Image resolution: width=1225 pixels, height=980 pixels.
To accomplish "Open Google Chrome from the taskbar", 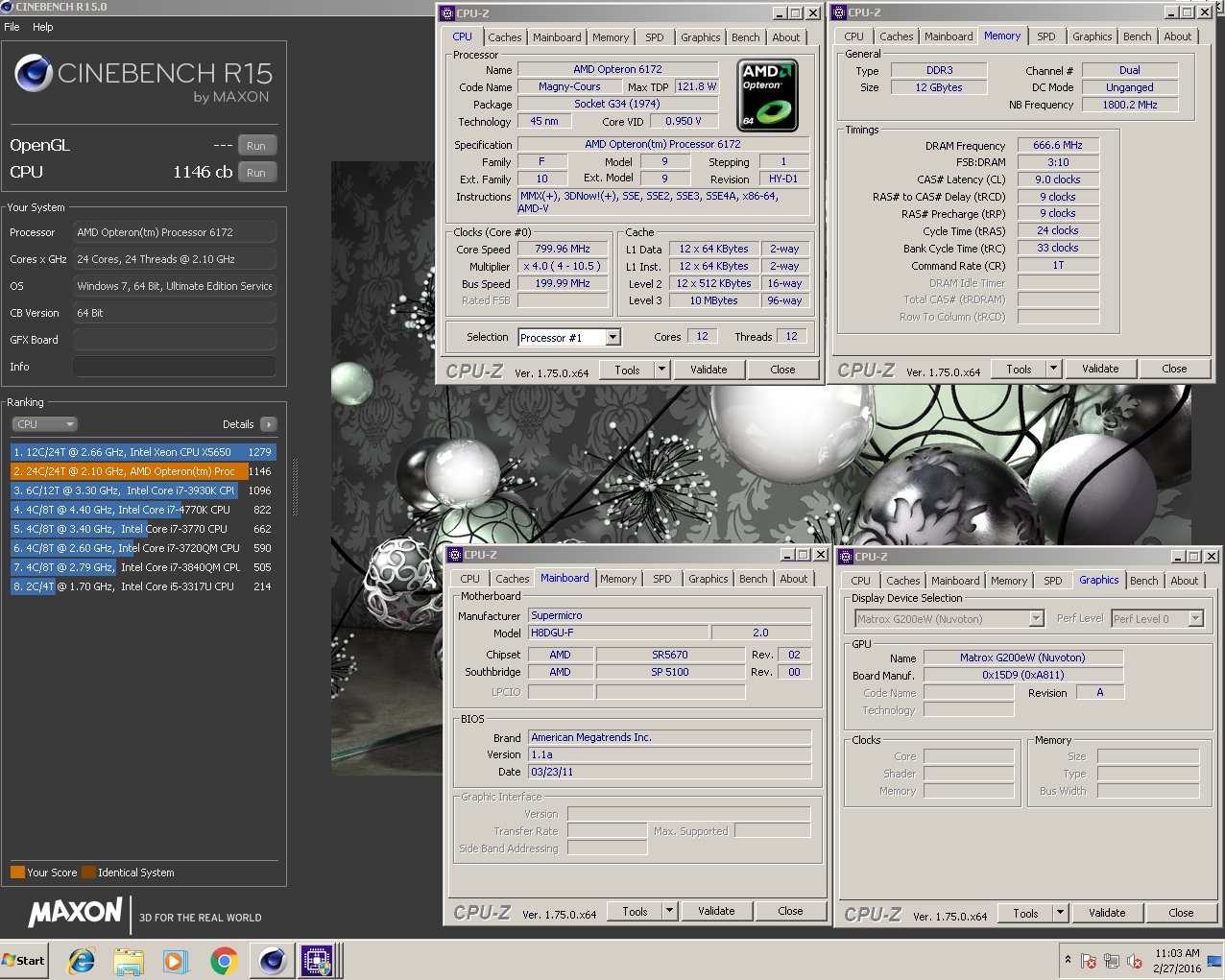I will tap(225, 960).
